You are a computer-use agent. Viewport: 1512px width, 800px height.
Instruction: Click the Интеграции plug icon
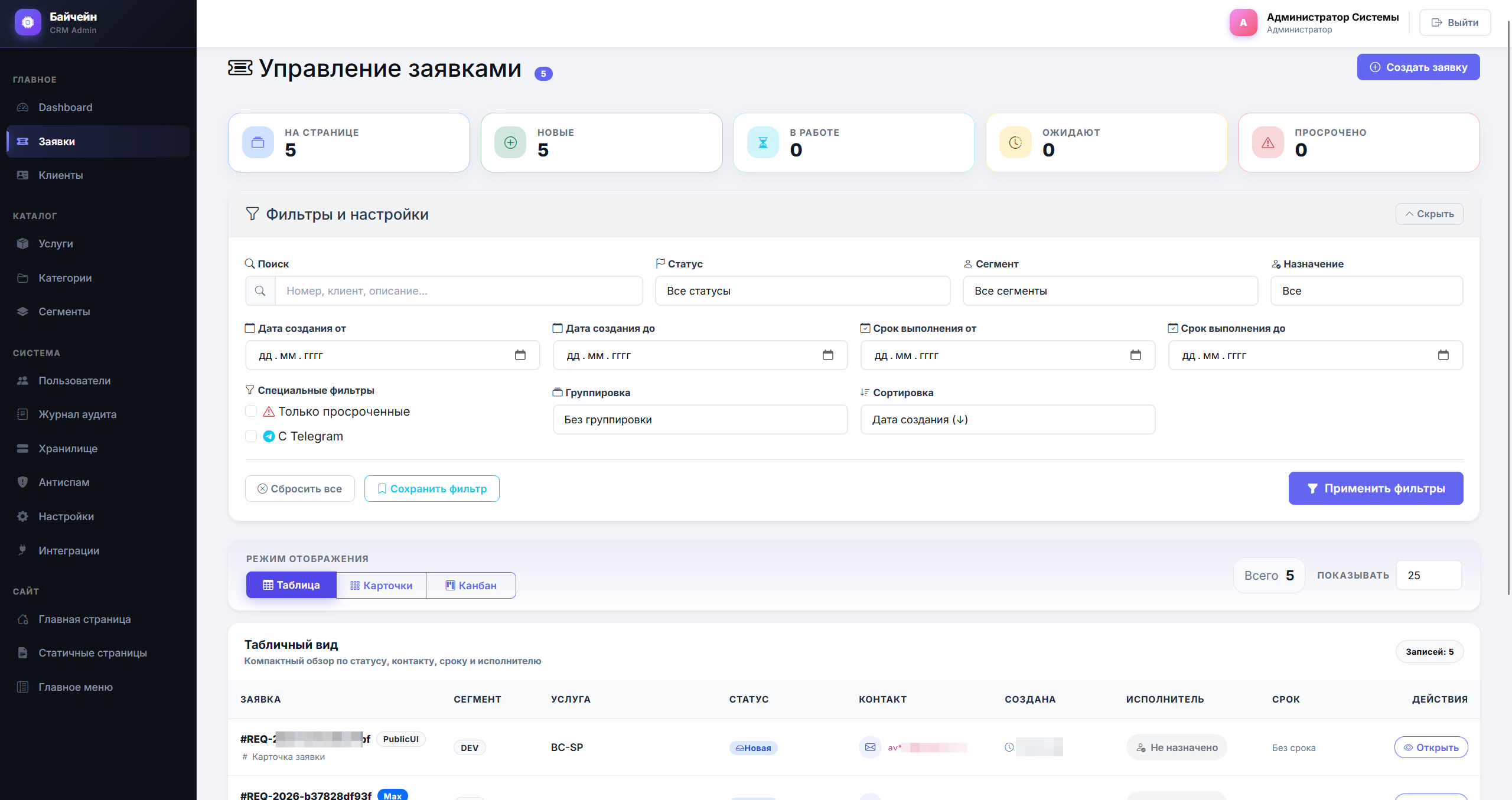pos(22,550)
